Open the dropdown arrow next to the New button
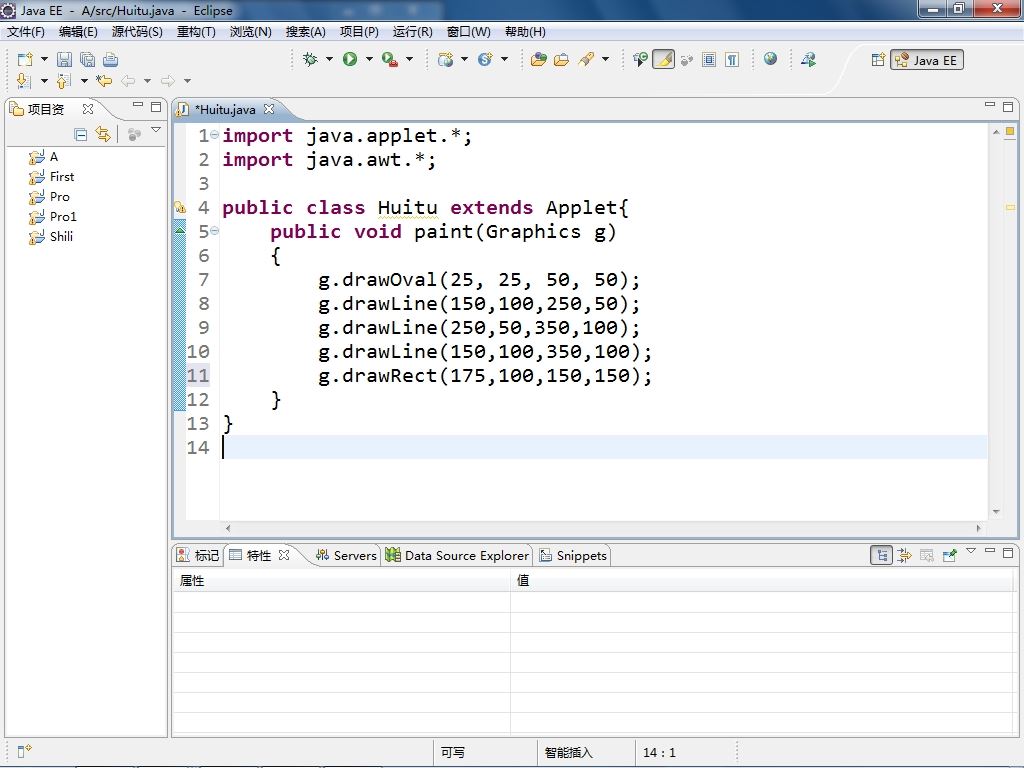Screen dimensions: 1024x768 pos(44,60)
